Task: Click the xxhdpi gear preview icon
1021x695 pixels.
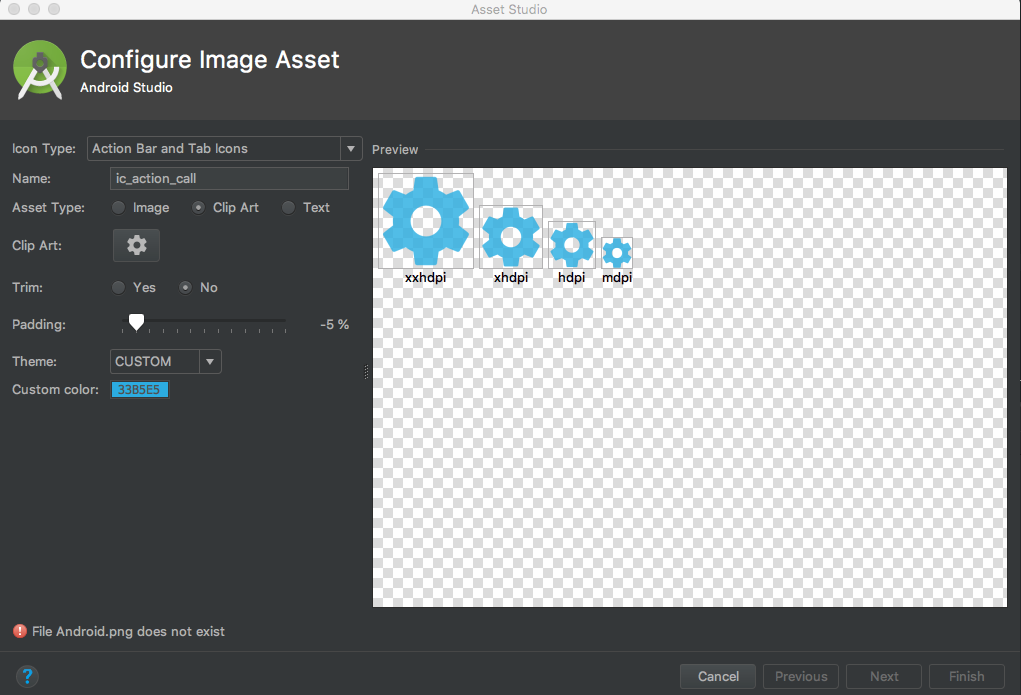Action: 426,220
